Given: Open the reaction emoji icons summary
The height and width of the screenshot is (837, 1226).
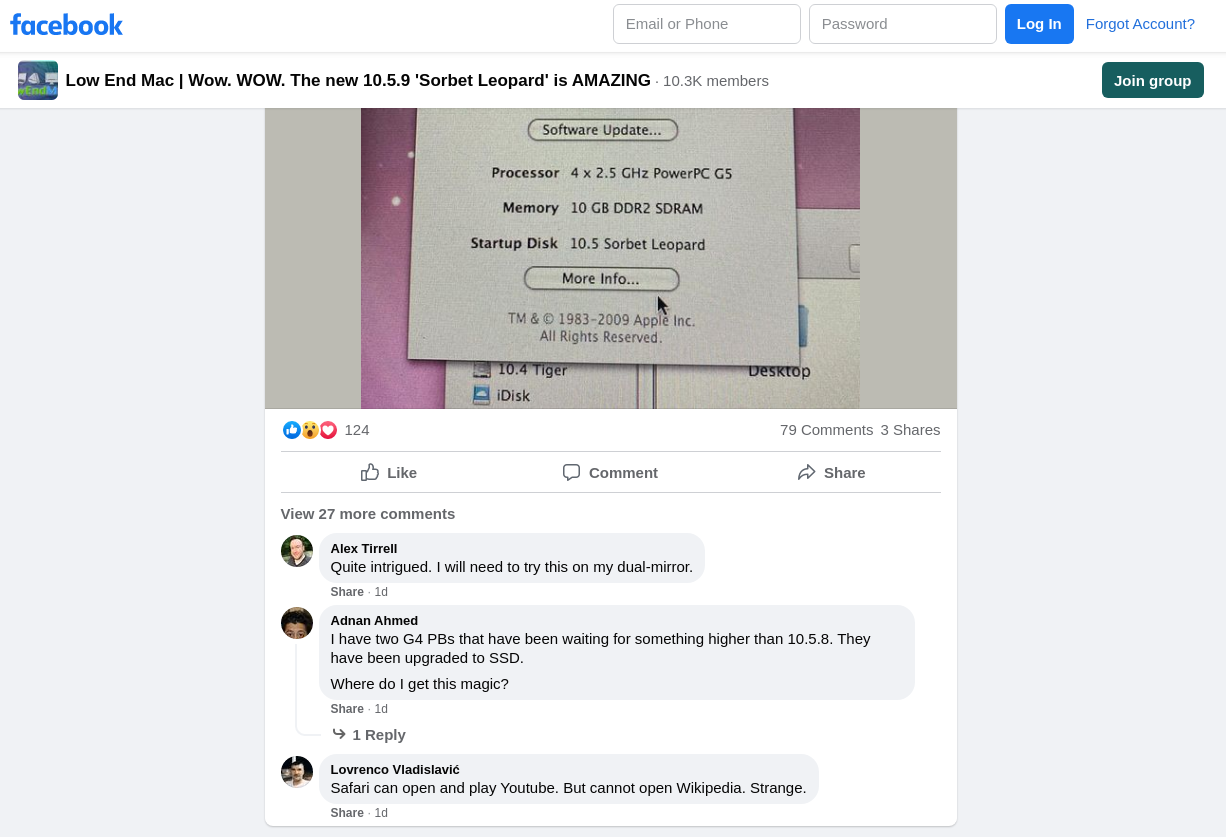Looking at the screenshot, I should coord(310,430).
